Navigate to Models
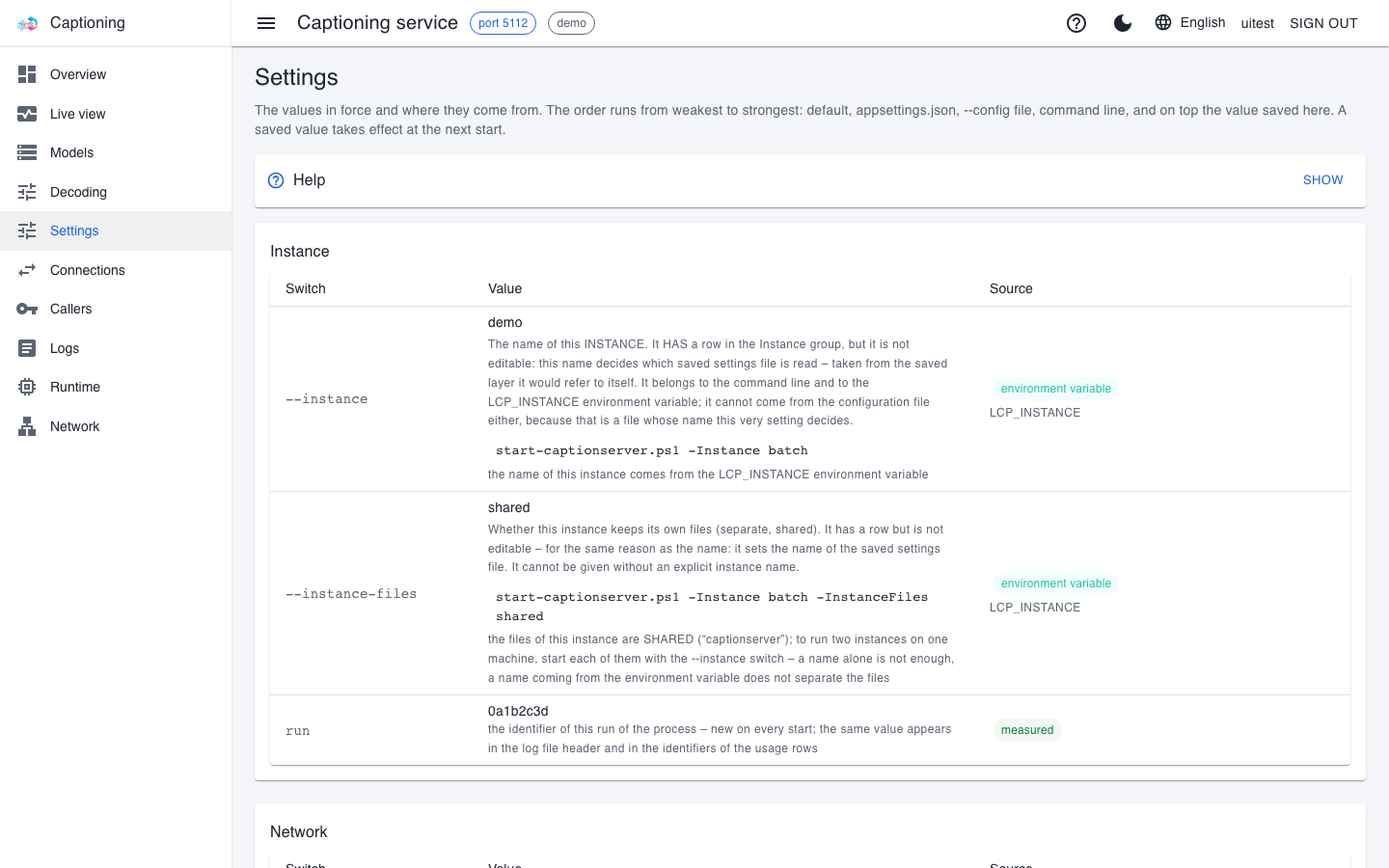1389x868 pixels. (x=116, y=152)
